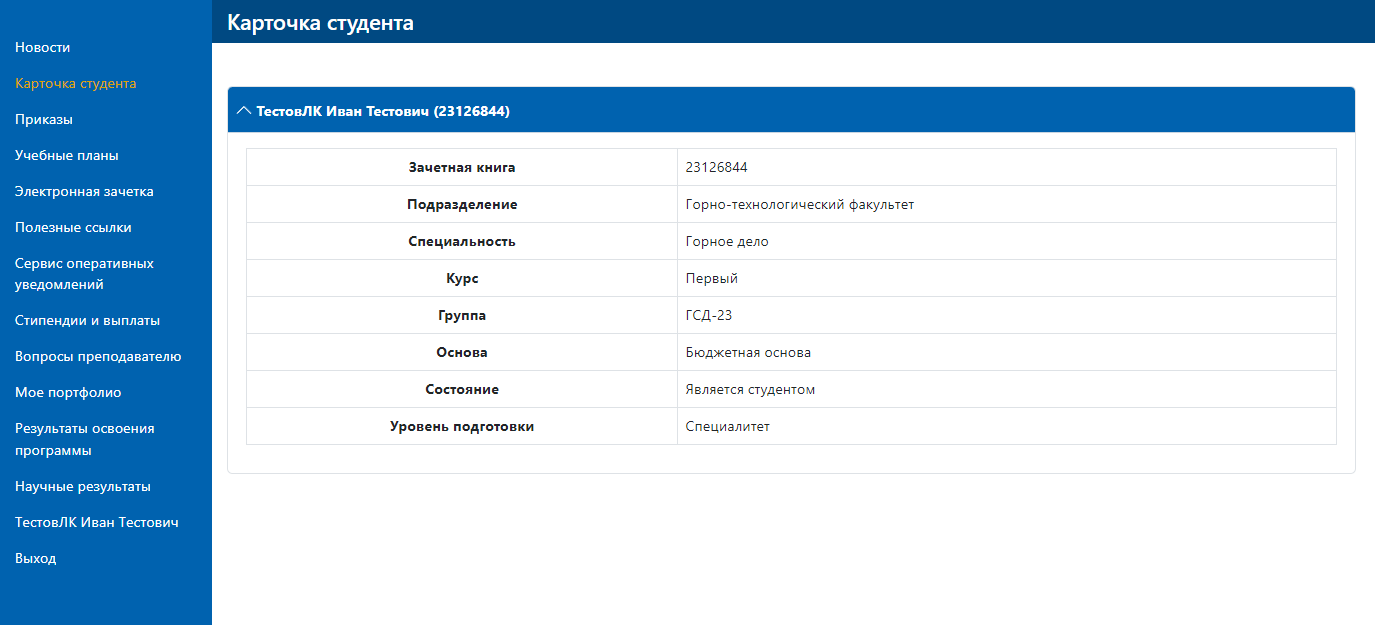Navigate to Научные результаты
This screenshot has width=1375, height=625.
pyautogui.click(x=82, y=486)
